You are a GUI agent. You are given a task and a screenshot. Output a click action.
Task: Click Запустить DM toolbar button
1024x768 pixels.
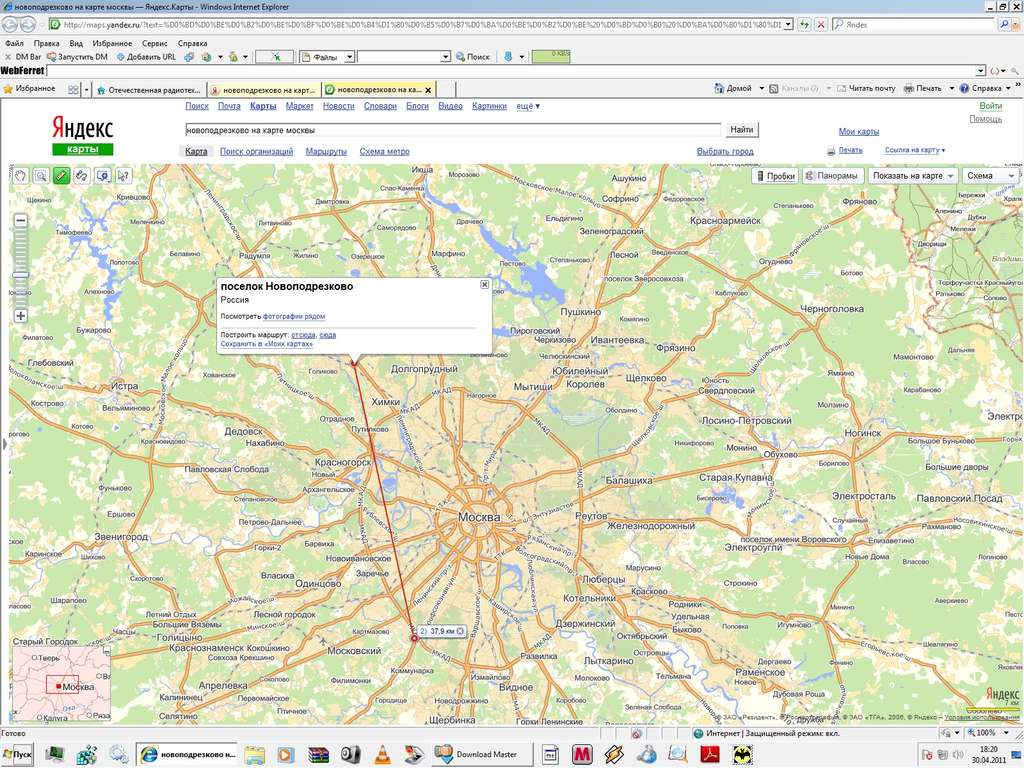pos(78,57)
